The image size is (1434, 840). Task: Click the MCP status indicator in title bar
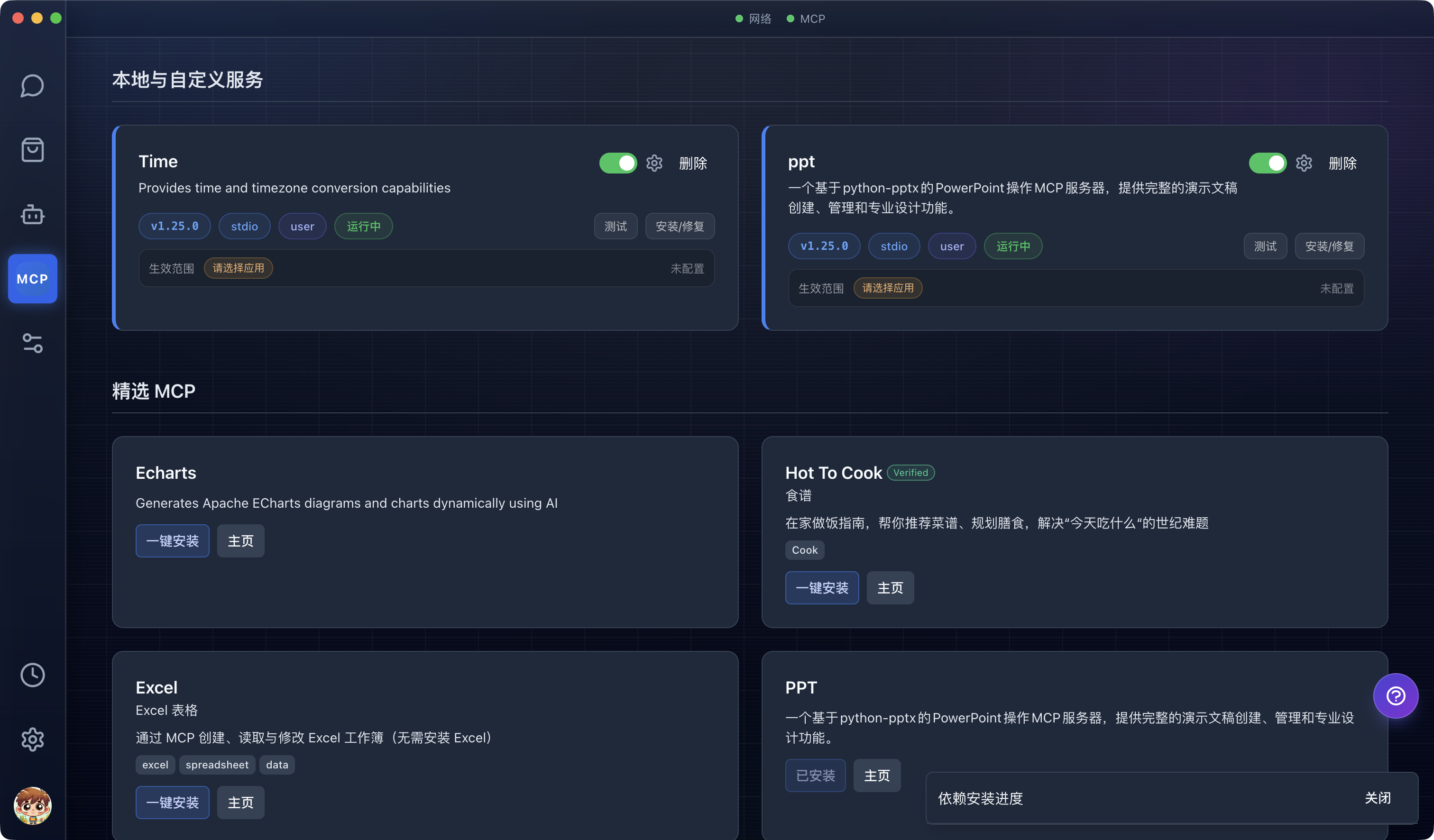tap(806, 19)
